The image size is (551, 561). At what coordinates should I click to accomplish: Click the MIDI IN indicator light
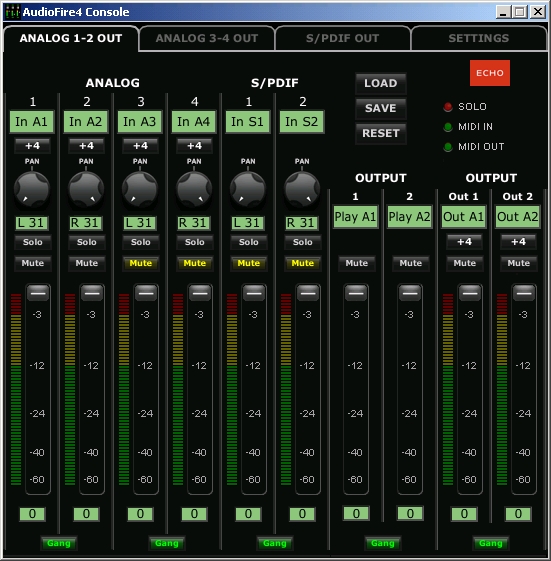point(448,127)
